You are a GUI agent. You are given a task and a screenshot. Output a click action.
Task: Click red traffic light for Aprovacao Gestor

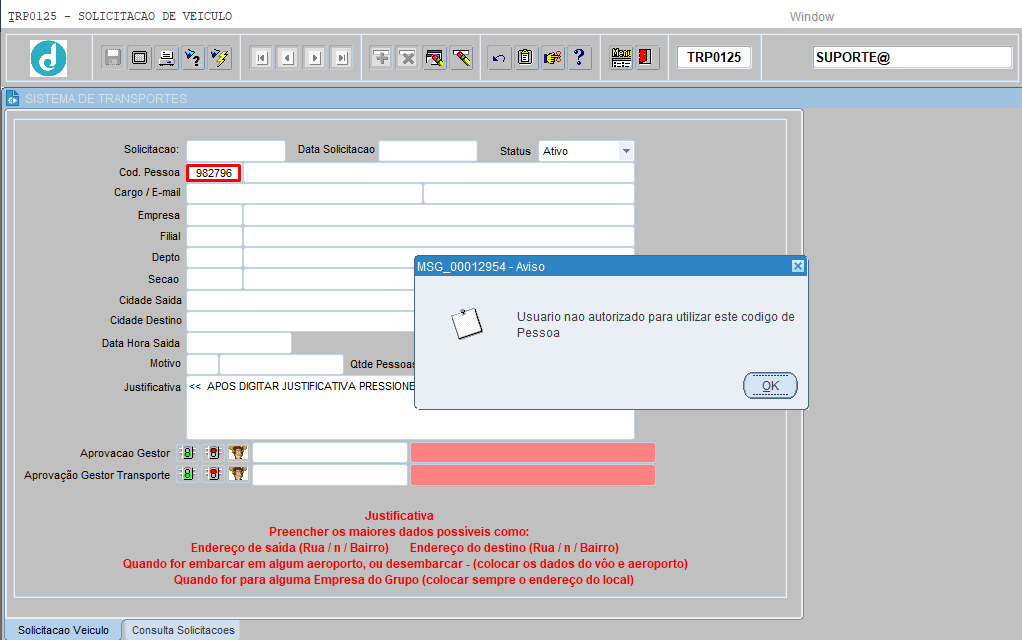212,453
